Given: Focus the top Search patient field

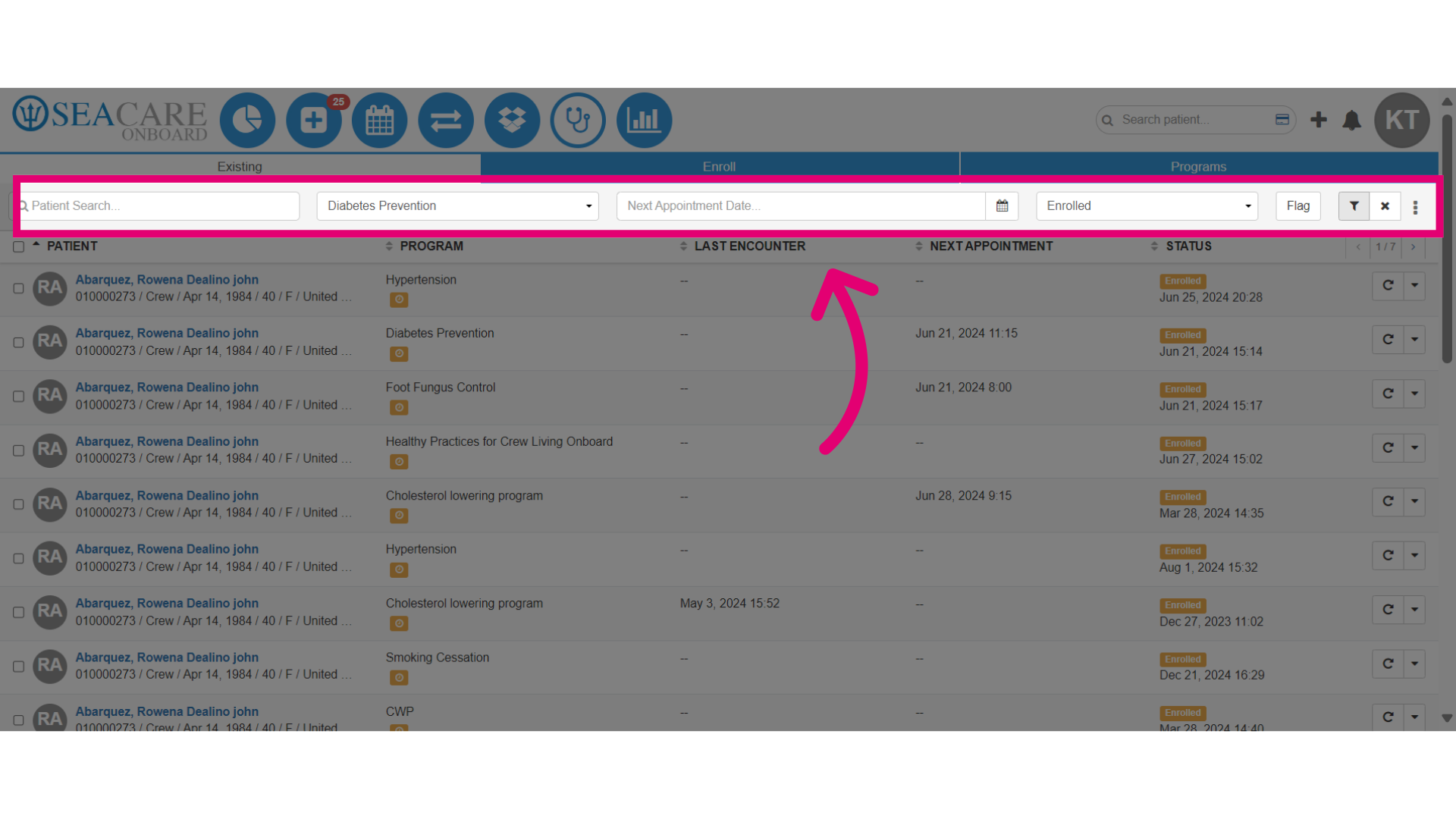Looking at the screenshot, I should point(1194,119).
